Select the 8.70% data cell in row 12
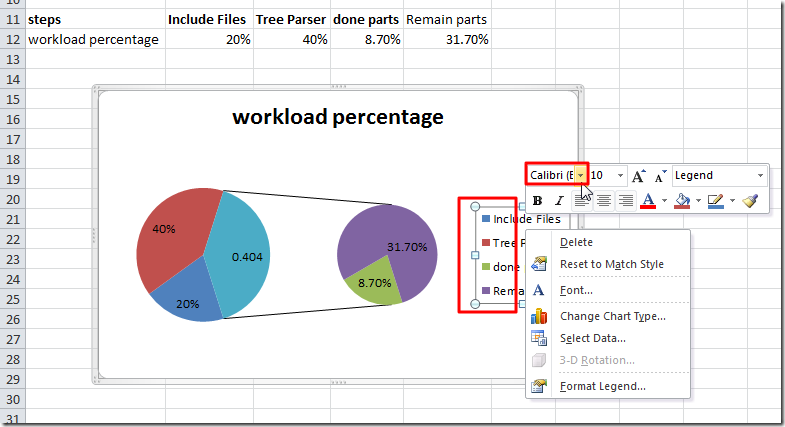 click(366, 40)
